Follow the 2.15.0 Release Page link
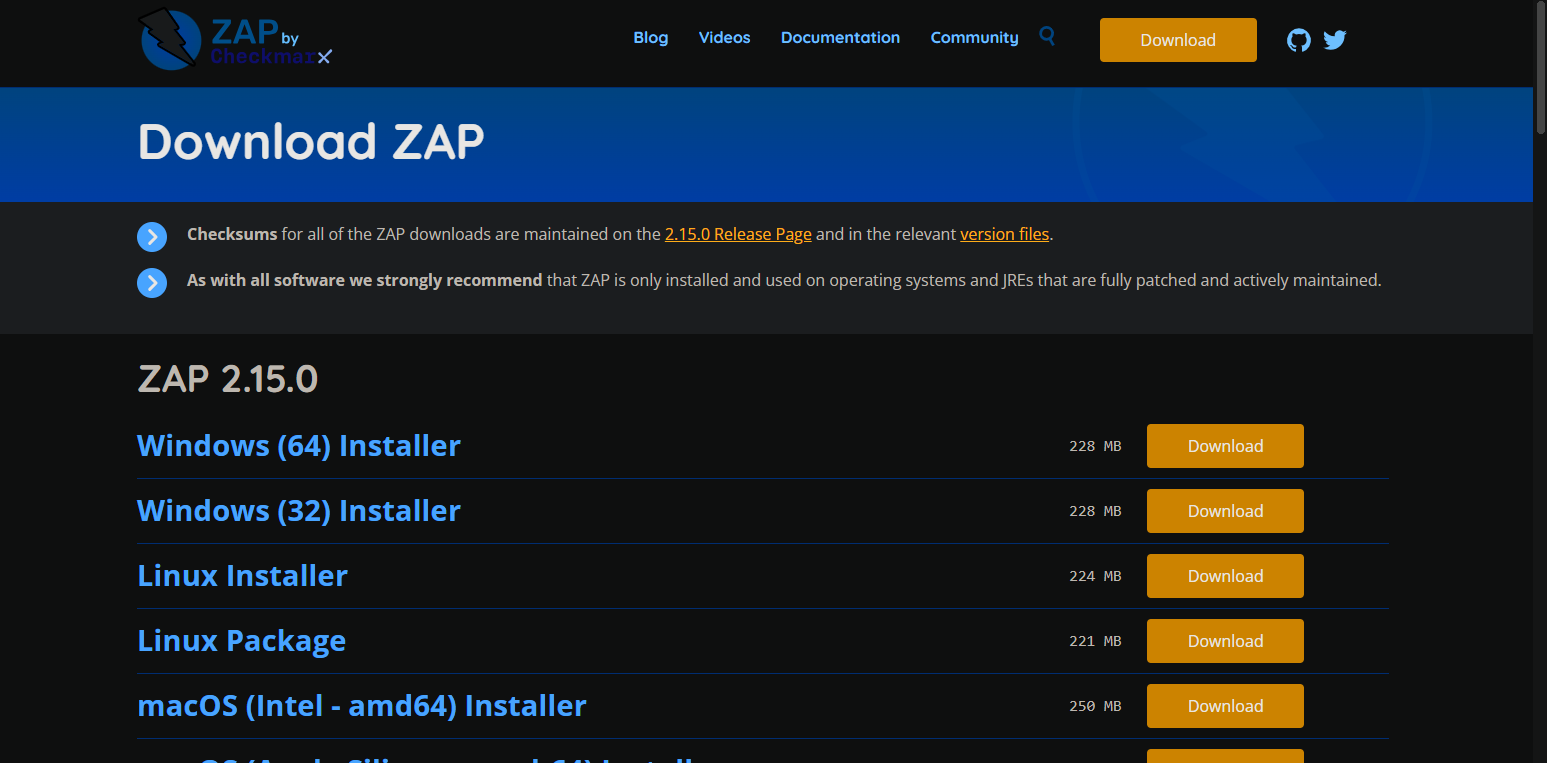1547x763 pixels. click(x=738, y=234)
